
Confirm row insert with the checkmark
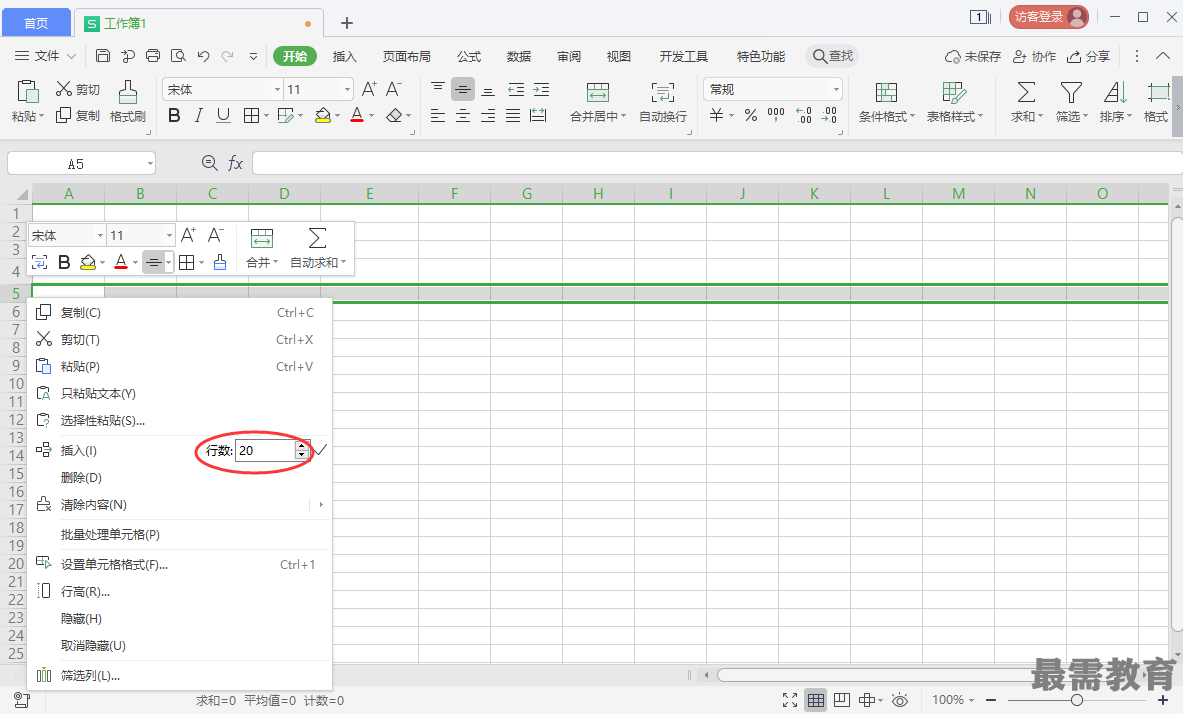320,450
